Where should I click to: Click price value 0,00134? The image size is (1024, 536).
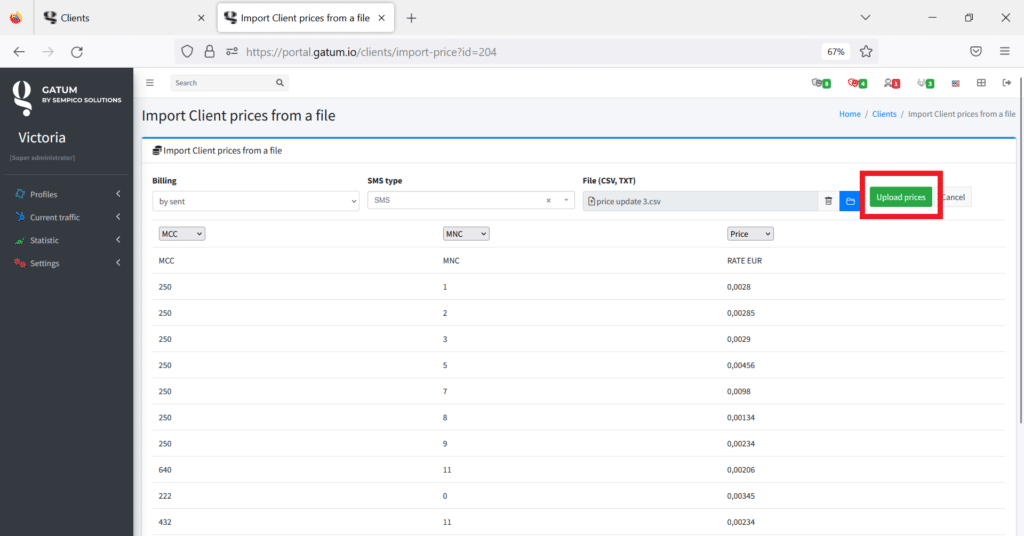point(741,417)
